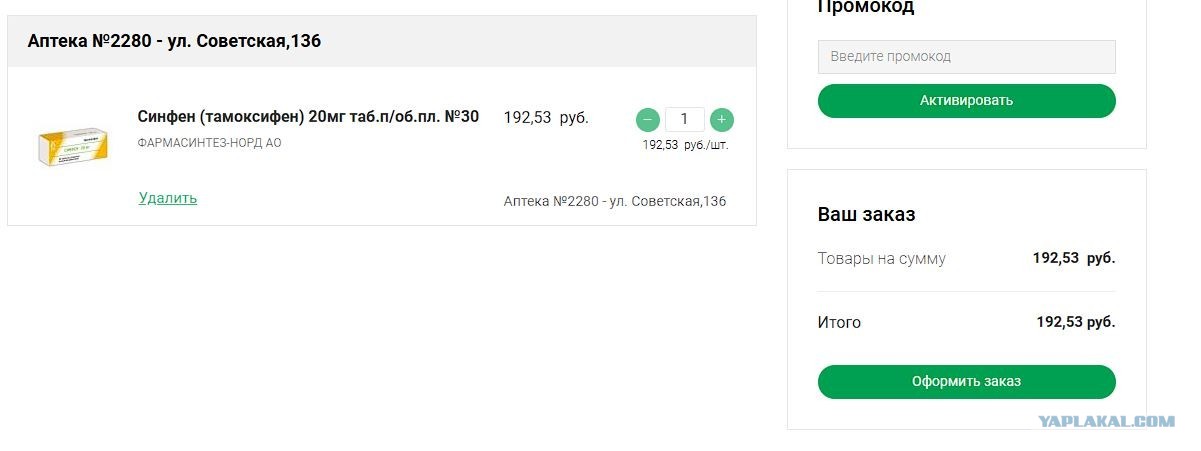The image size is (1201, 451).
Task: Click the 192,53 руб. product price
Action: tap(546, 118)
